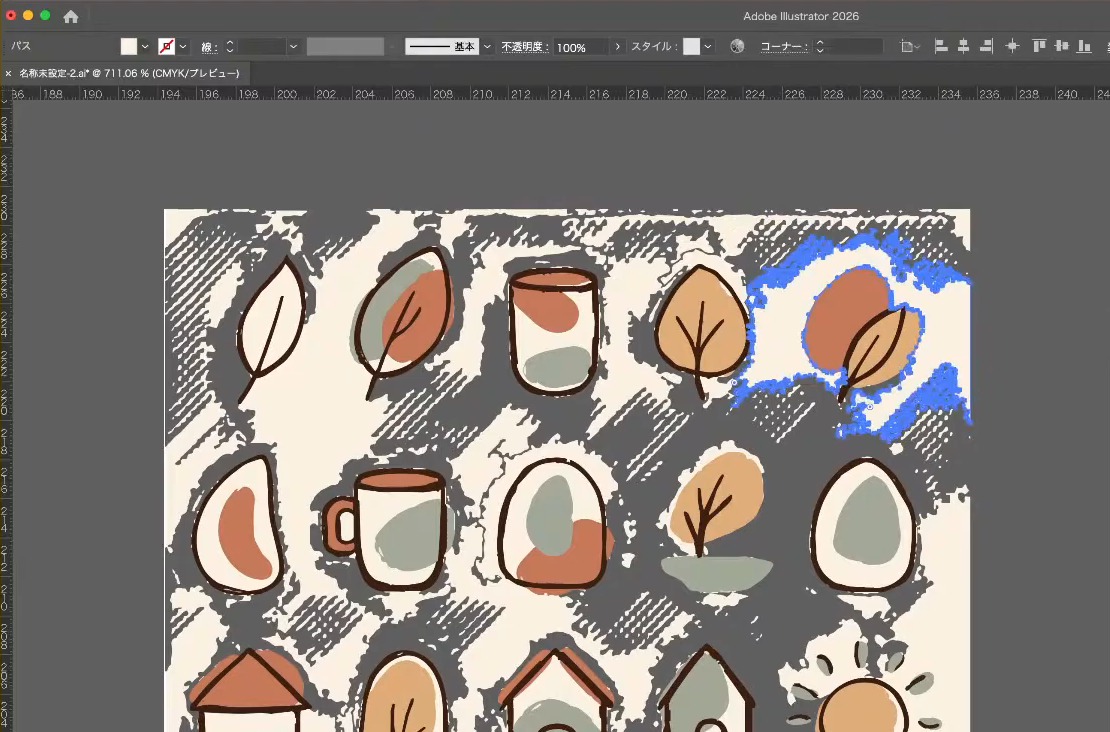Expand the fill color dropdown arrow
Viewport: 1110px width, 732px height.
(145, 47)
